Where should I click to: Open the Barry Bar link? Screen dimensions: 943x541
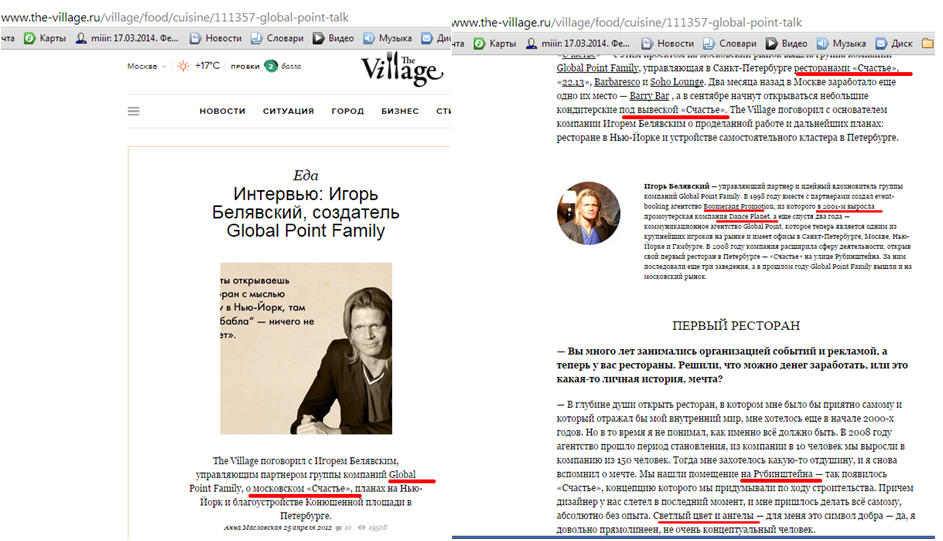[x=650, y=96]
